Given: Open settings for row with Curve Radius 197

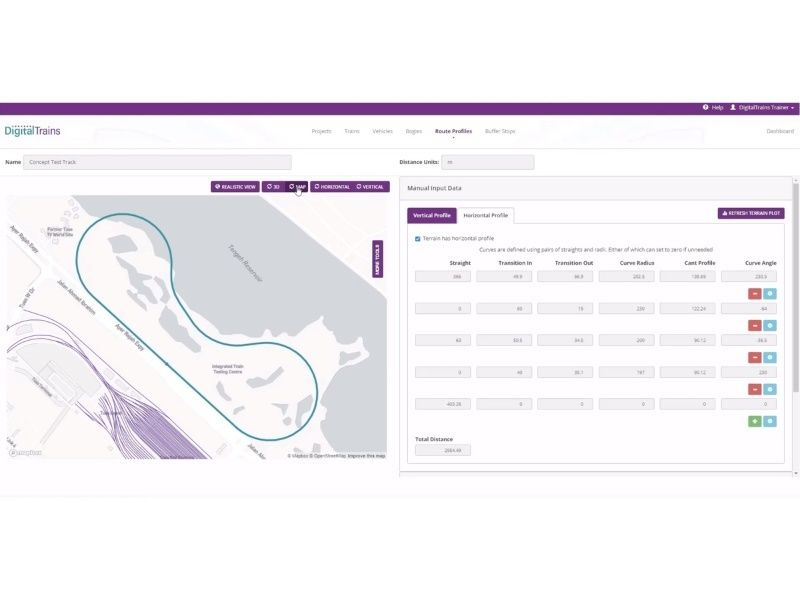Looking at the screenshot, I should [770, 389].
